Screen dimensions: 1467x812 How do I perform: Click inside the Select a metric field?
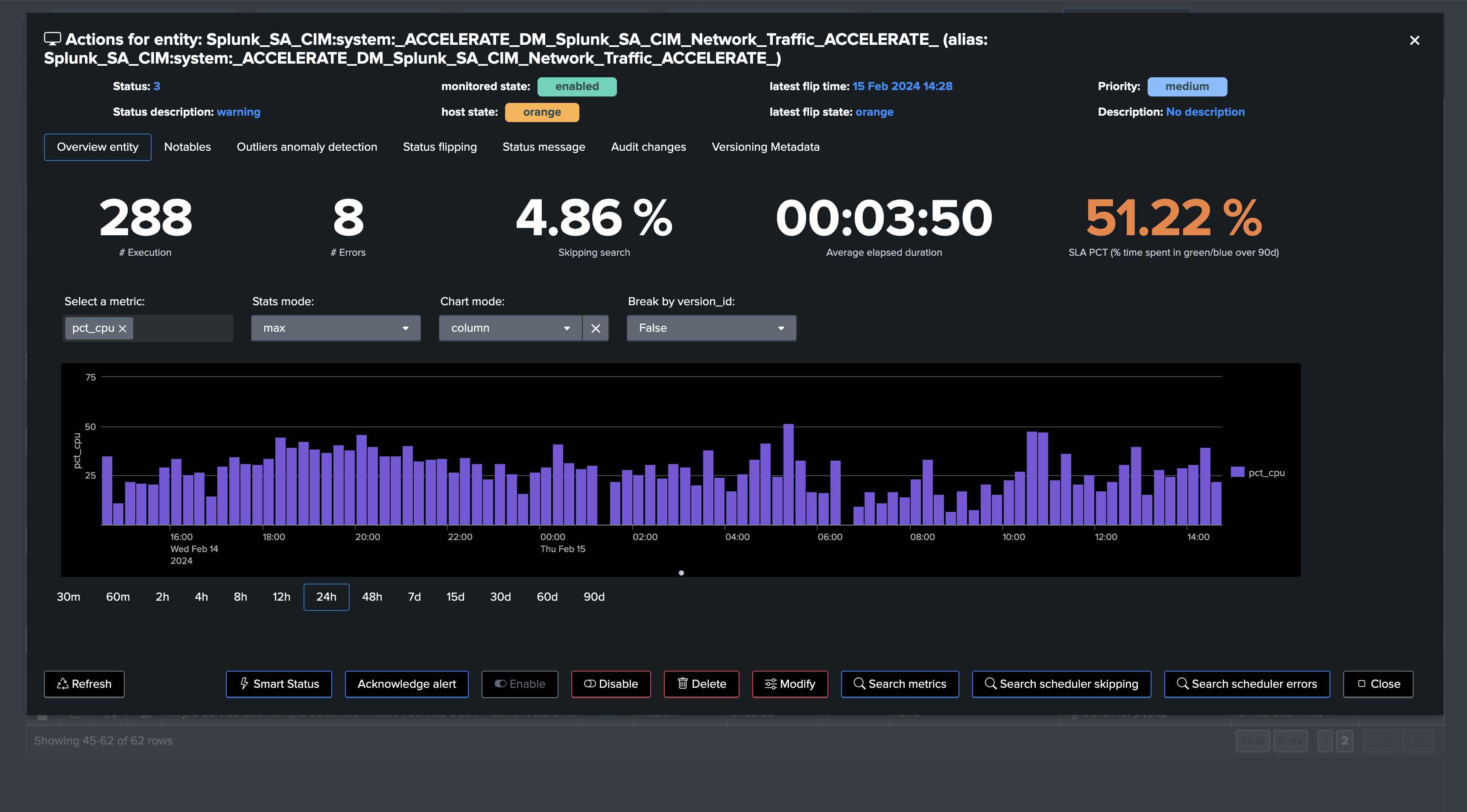pos(182,329)
